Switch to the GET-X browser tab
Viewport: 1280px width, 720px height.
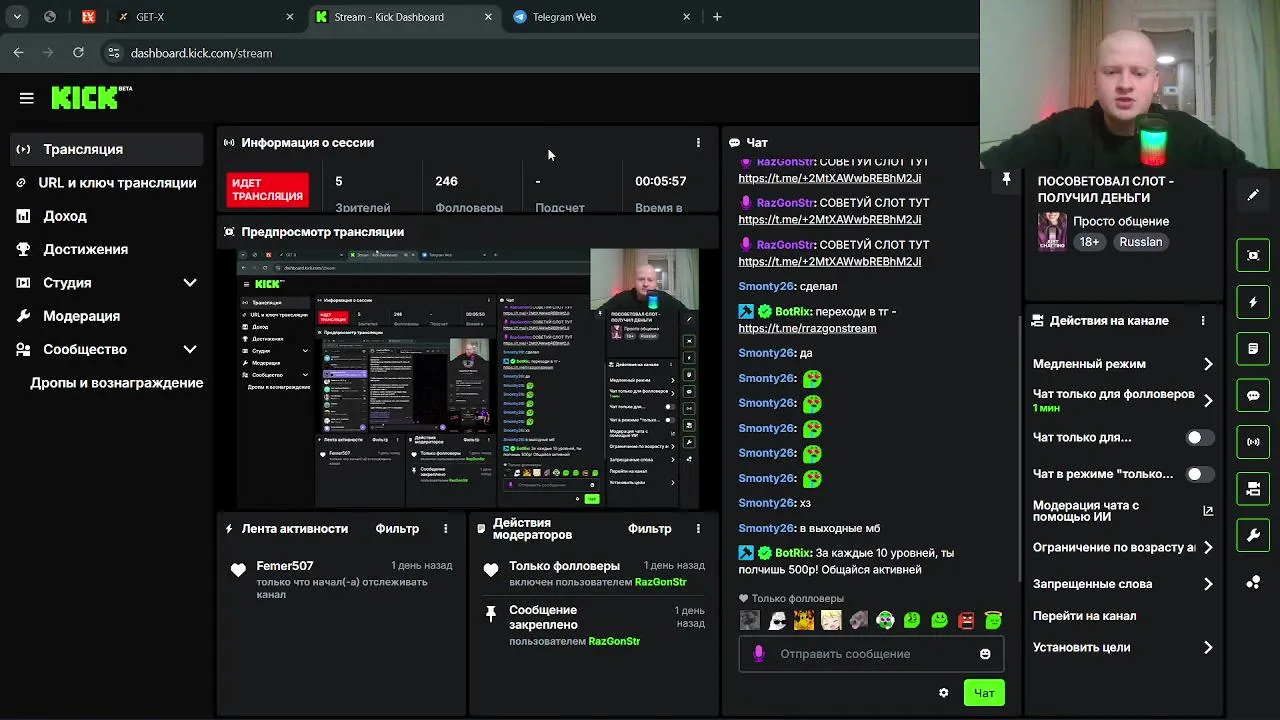(x=204, y=17)
